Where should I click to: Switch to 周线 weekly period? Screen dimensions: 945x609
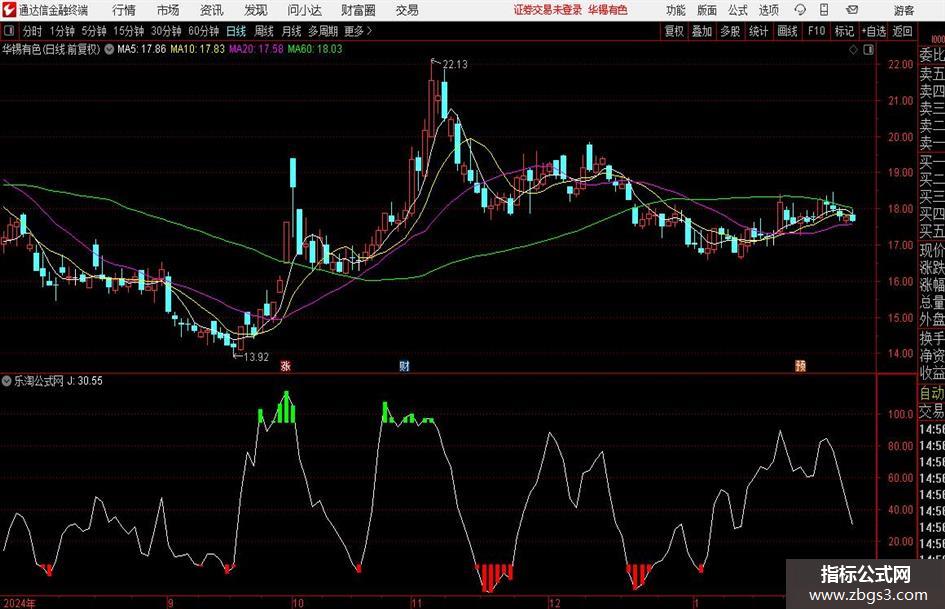pyautogui.click(x=264, y=31)
